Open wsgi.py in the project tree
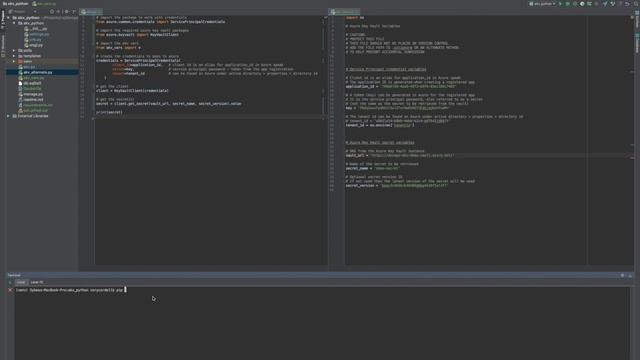640x360 pixels. pos(33,45)
